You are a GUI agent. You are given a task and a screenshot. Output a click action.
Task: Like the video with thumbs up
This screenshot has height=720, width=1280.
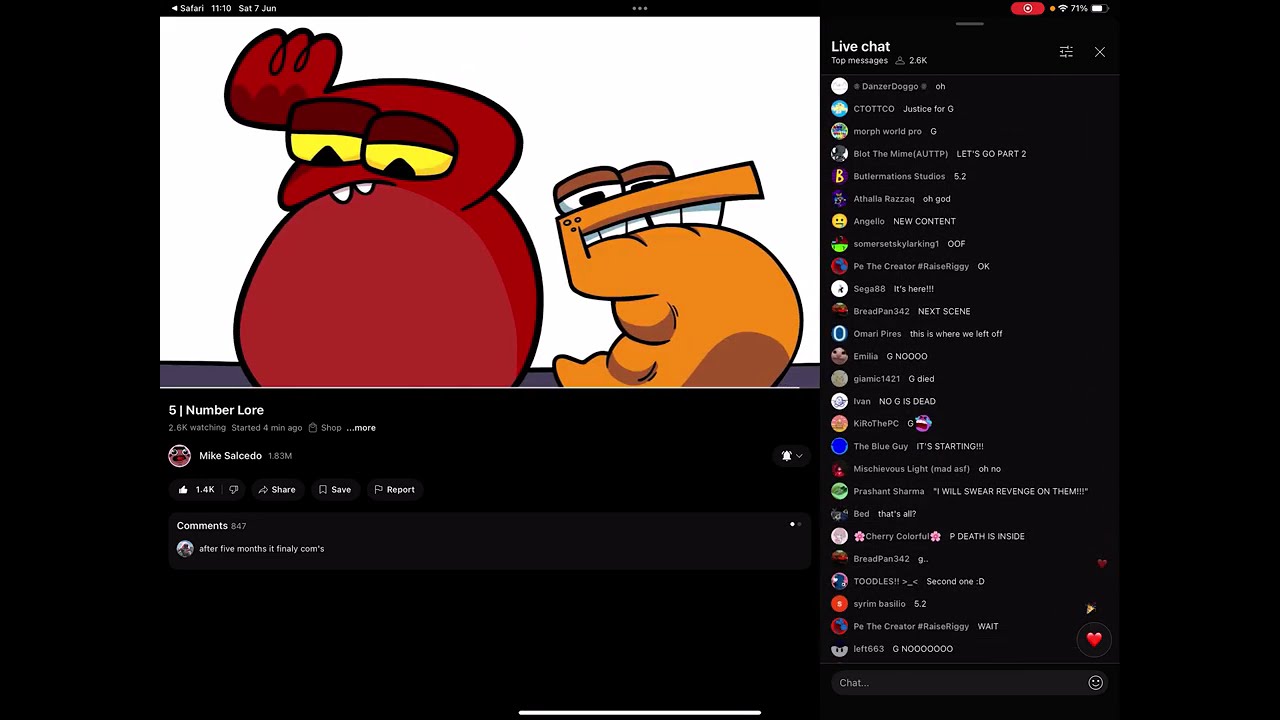tap(196, 490)
